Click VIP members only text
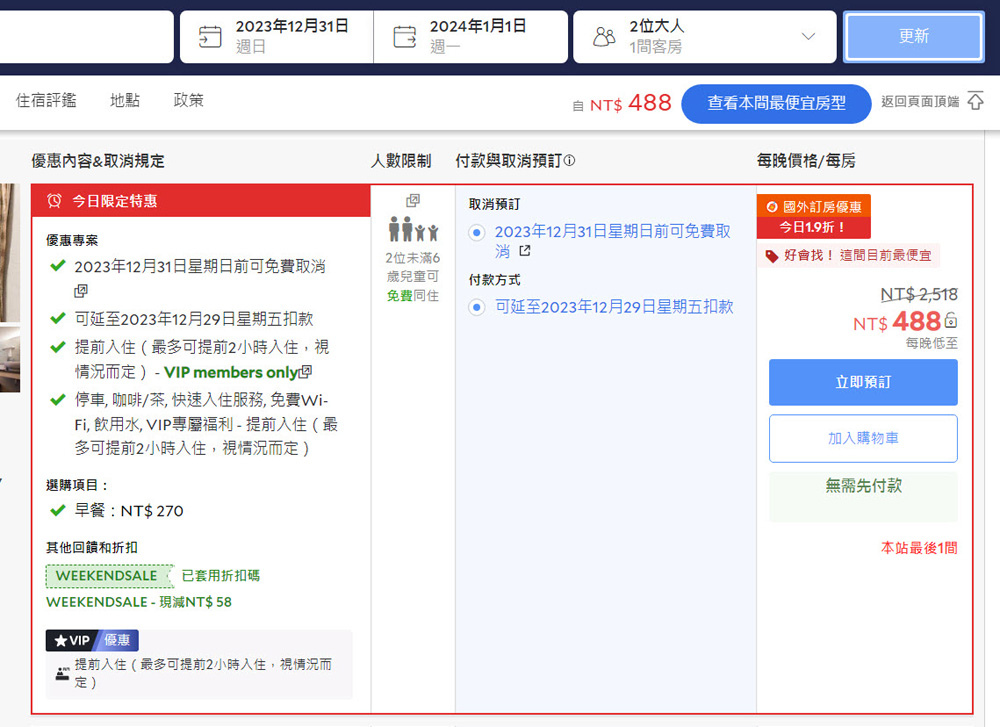This screenshot has width=1000, height=727. pyautogui.click(x=231, y=372)
